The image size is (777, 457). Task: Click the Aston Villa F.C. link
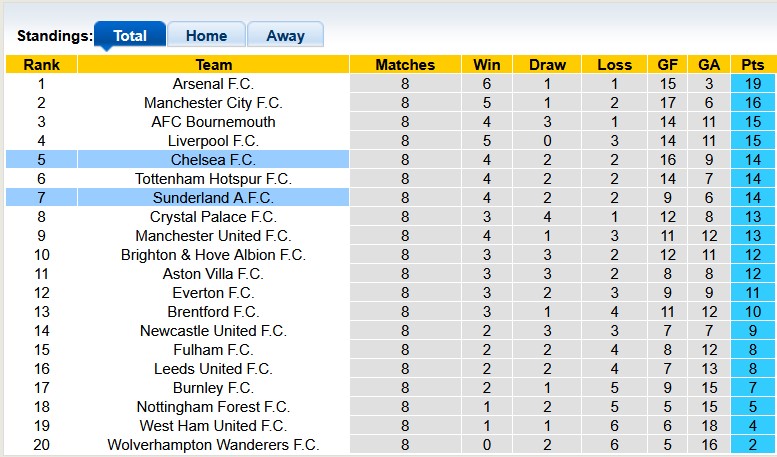point(213,274)
